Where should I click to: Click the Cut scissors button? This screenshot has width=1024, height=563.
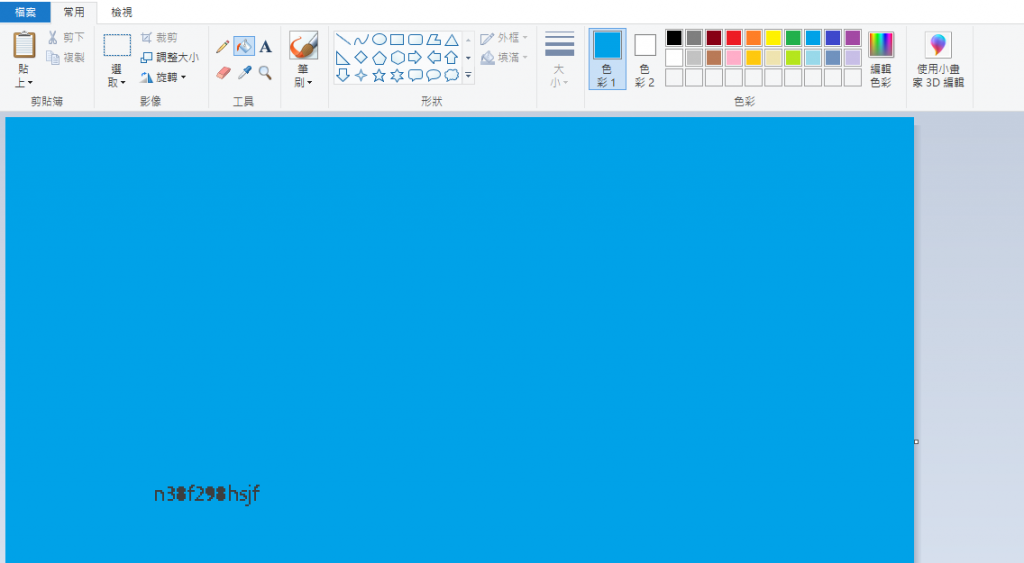pyautogui.click(x=65, y=38)
